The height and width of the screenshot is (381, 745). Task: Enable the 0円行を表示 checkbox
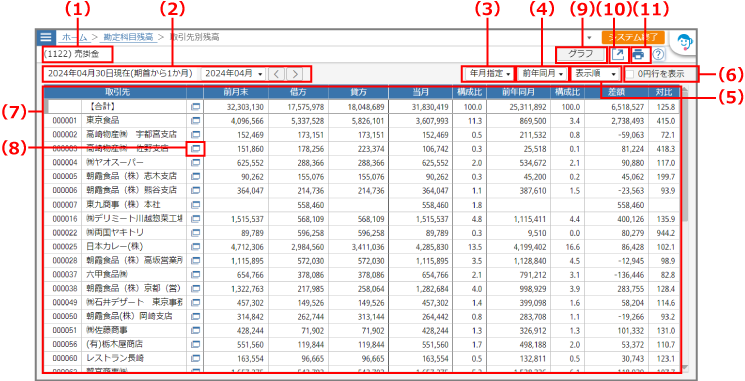point(630,74)
